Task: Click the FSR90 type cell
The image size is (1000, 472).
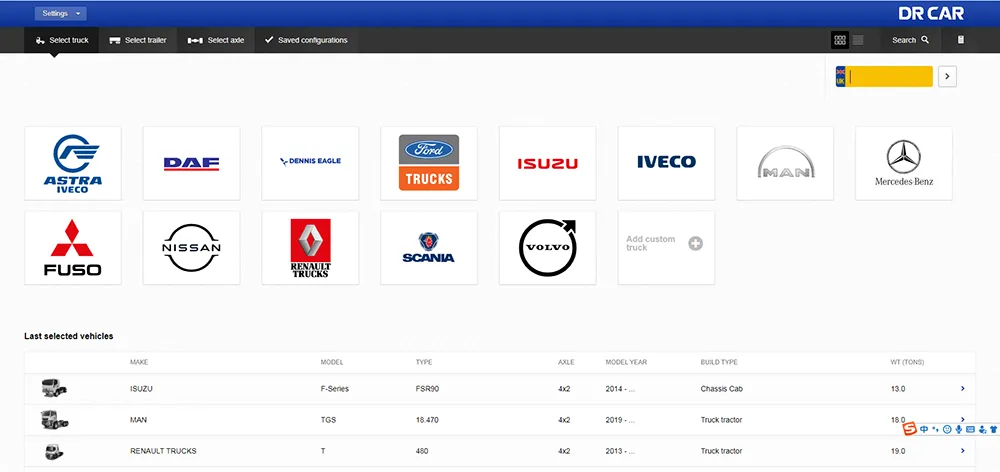Action: click(x=427, y=389)
